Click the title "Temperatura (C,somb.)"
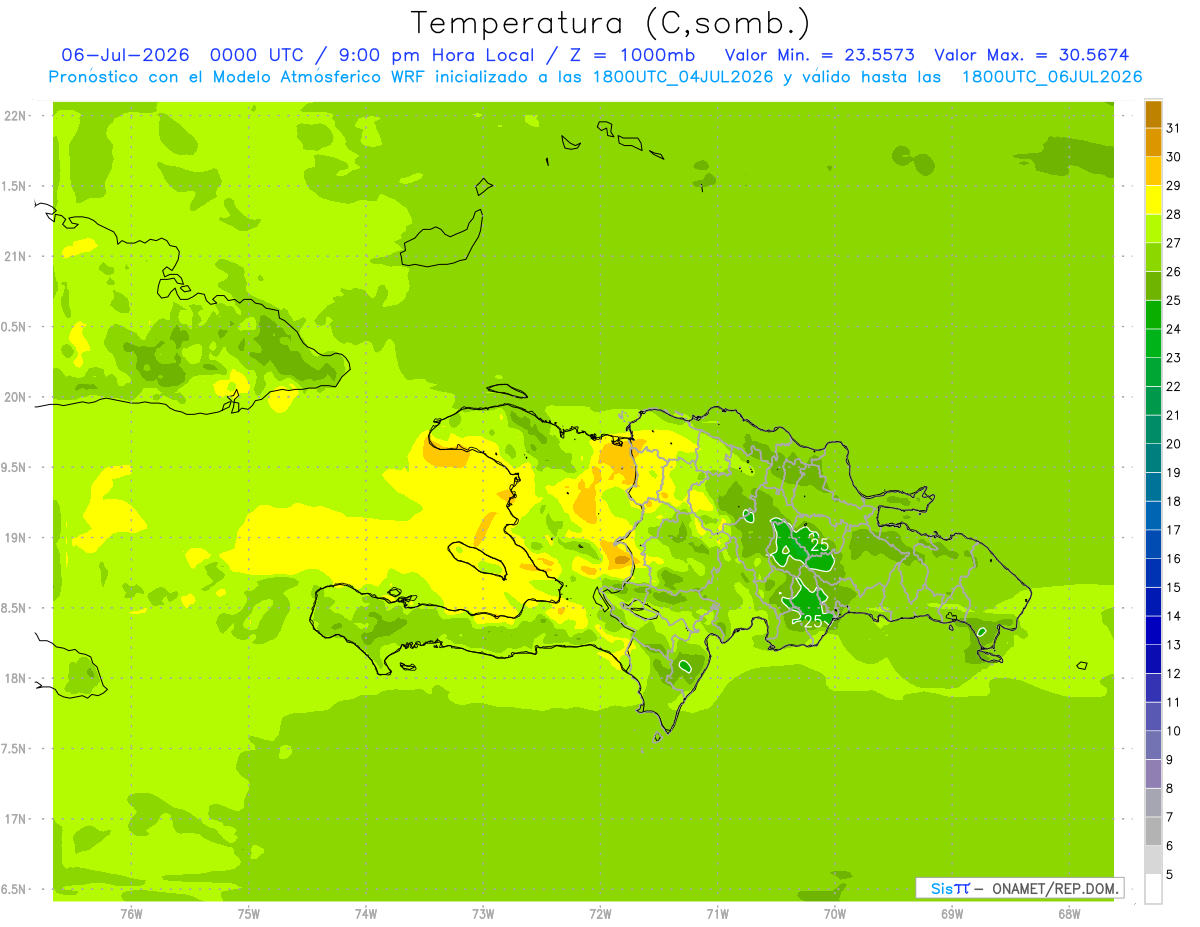Screen dimensions: 1200x927 [610, 24]
